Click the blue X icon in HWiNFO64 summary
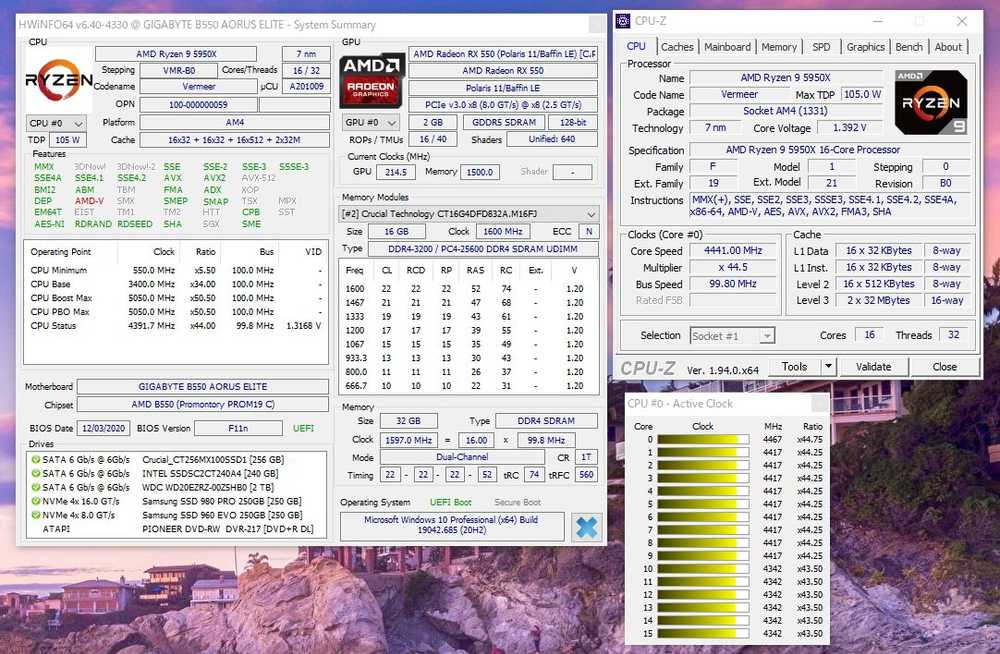Viewport: 1000px width, 654px height. coord(587,527)
